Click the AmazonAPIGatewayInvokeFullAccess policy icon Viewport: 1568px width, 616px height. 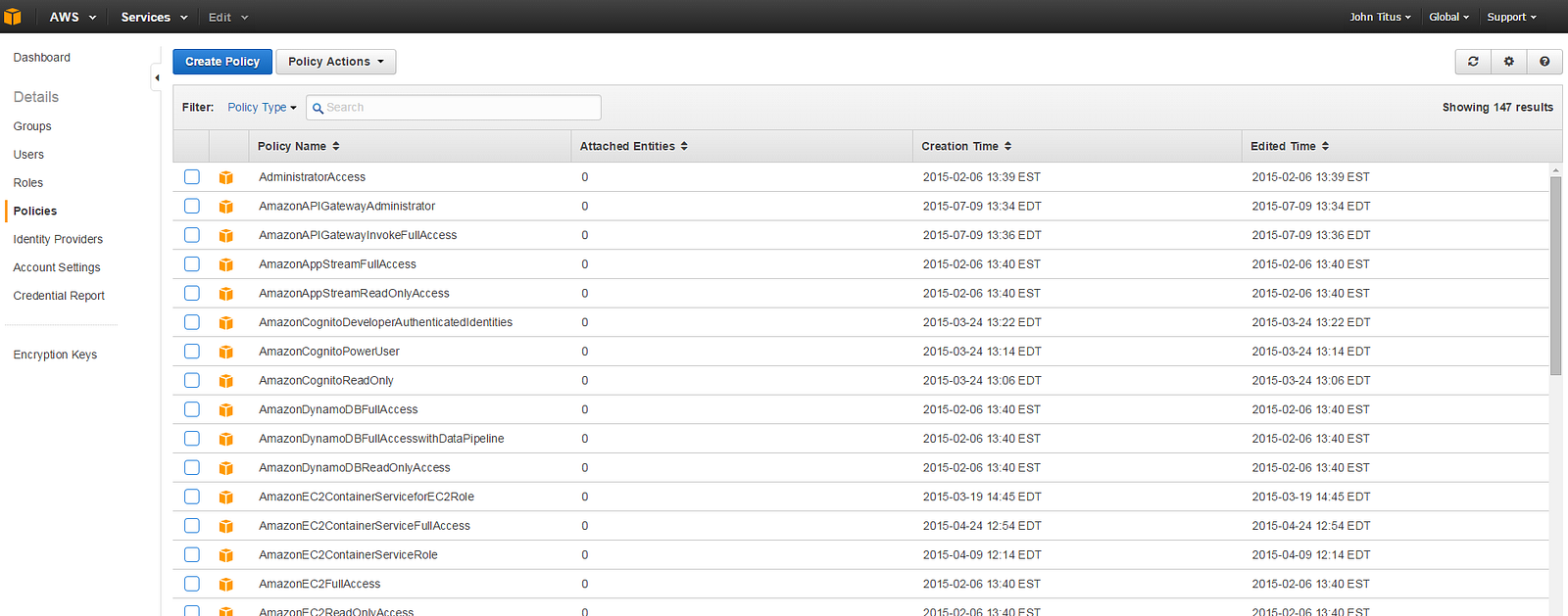[226, 236]
